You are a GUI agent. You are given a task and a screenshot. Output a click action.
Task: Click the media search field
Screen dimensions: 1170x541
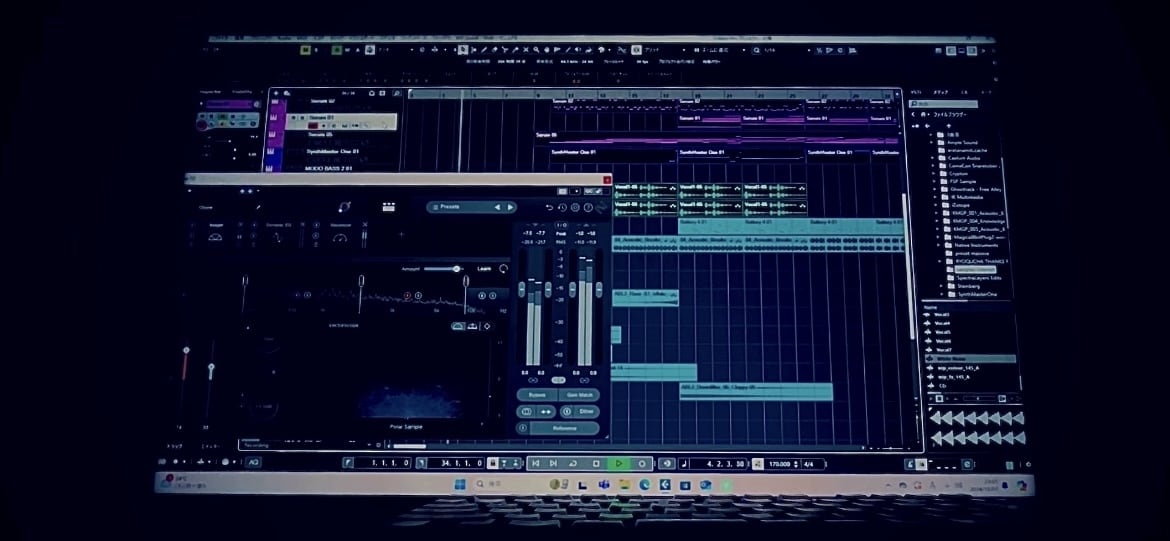944,104
